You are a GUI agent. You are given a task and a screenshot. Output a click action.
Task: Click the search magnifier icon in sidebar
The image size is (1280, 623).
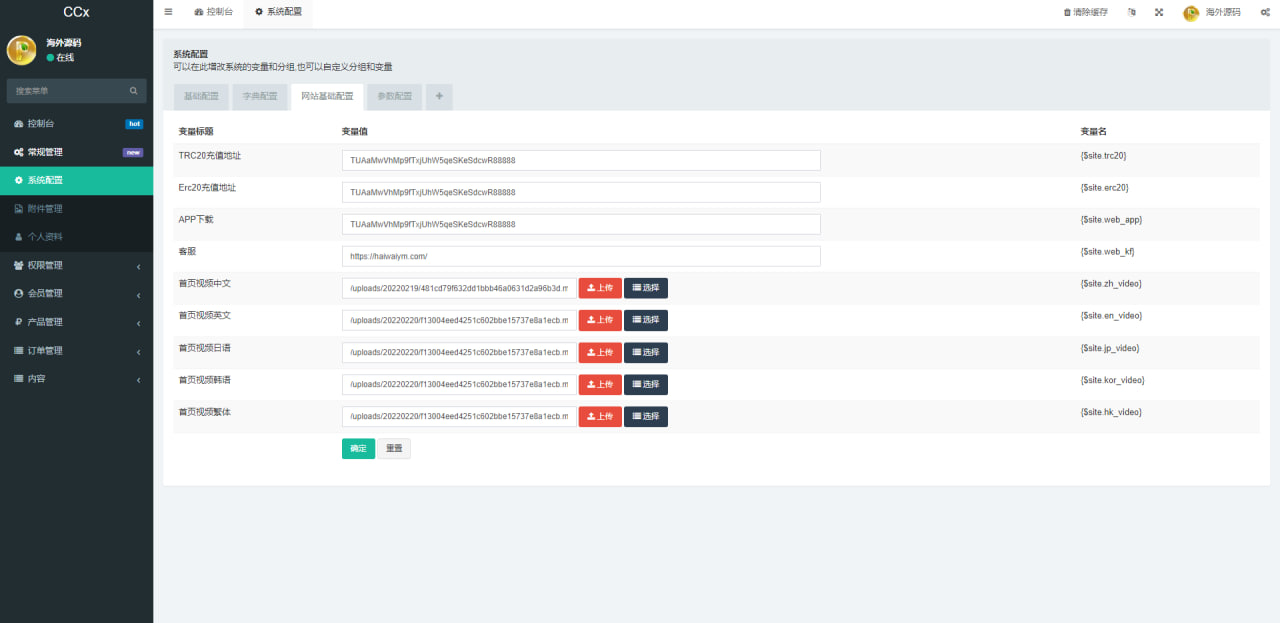[x=134, y=91]
